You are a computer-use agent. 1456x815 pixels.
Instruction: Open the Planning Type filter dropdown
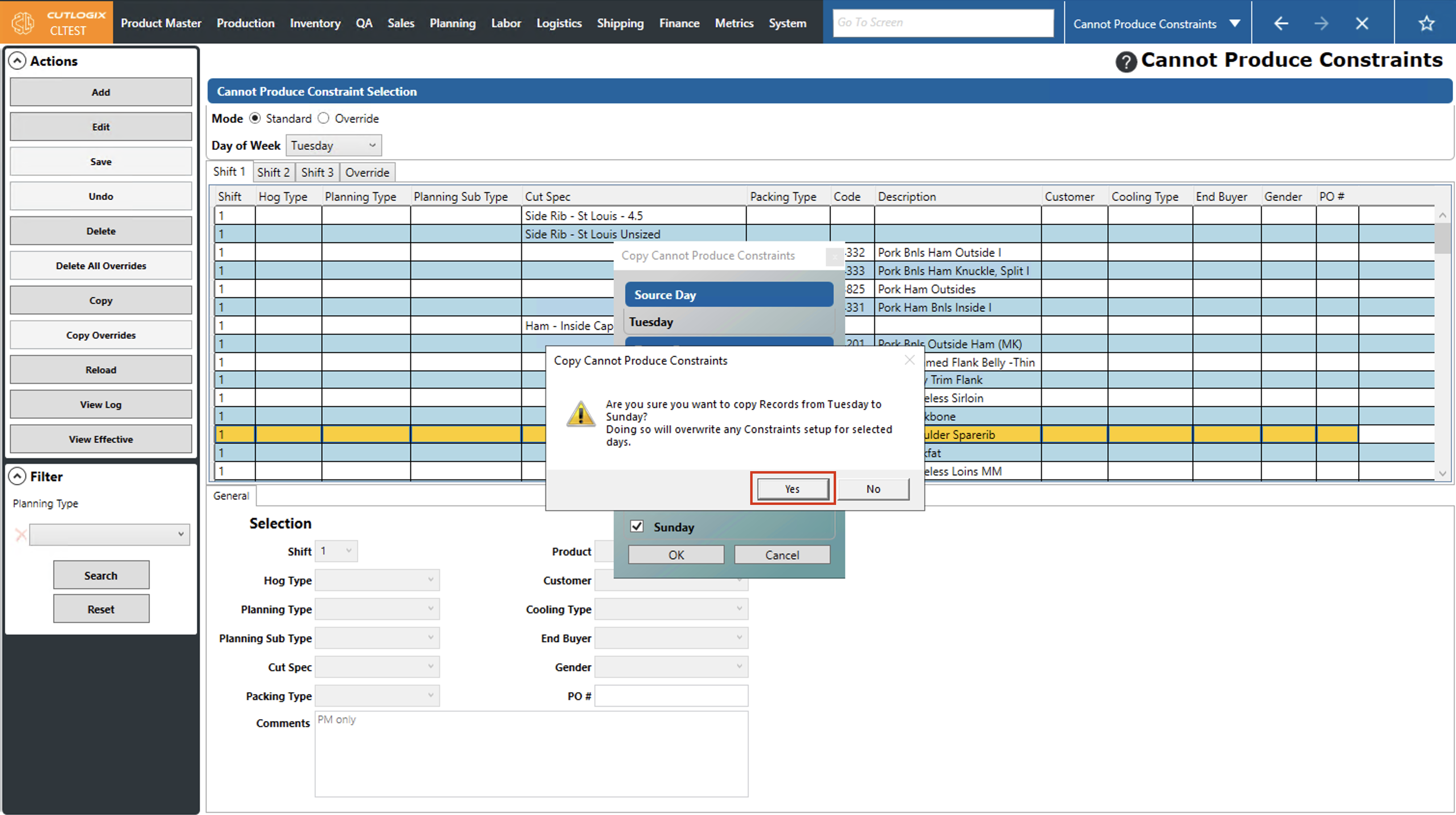coord(109,534)
